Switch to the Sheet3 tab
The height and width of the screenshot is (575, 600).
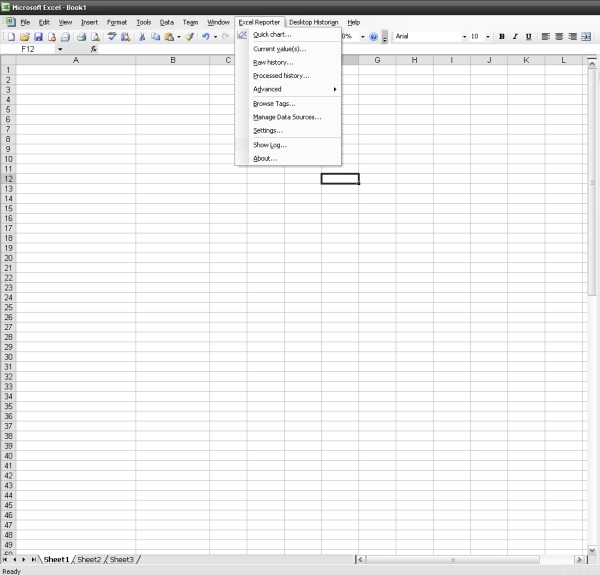tap(122, 559)
